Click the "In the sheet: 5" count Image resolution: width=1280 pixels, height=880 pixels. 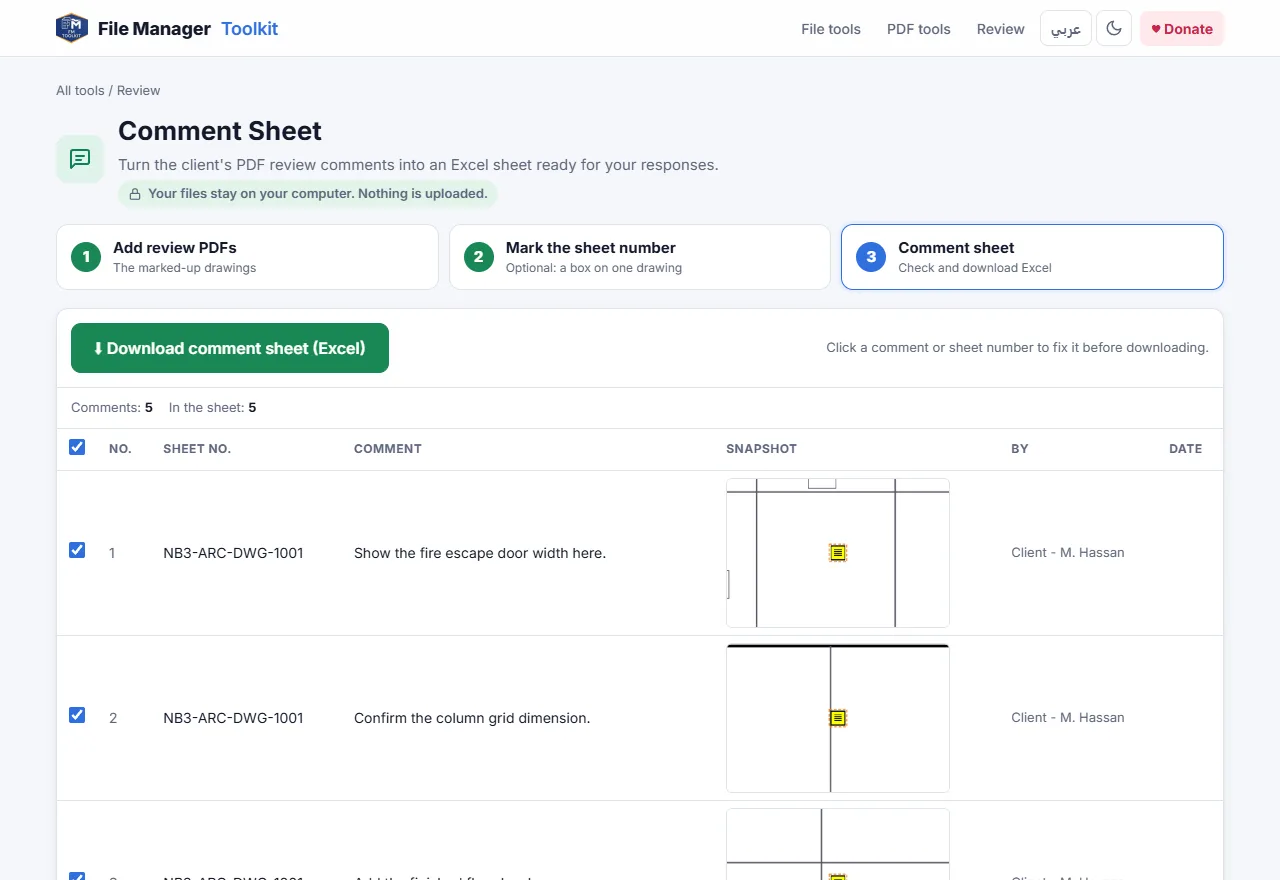click(213, 407)
